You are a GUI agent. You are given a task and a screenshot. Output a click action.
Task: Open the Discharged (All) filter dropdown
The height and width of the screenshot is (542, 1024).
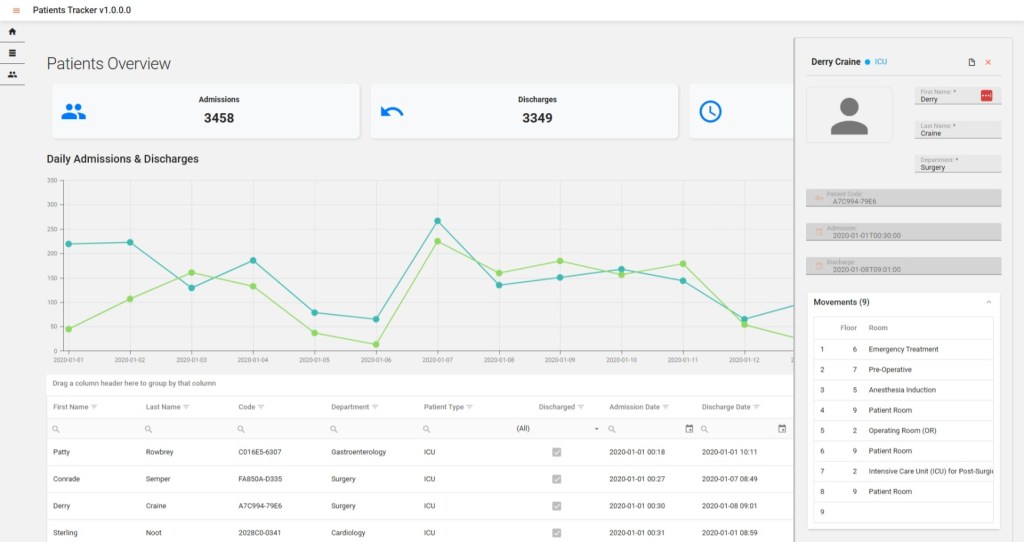tap(597, 428)
